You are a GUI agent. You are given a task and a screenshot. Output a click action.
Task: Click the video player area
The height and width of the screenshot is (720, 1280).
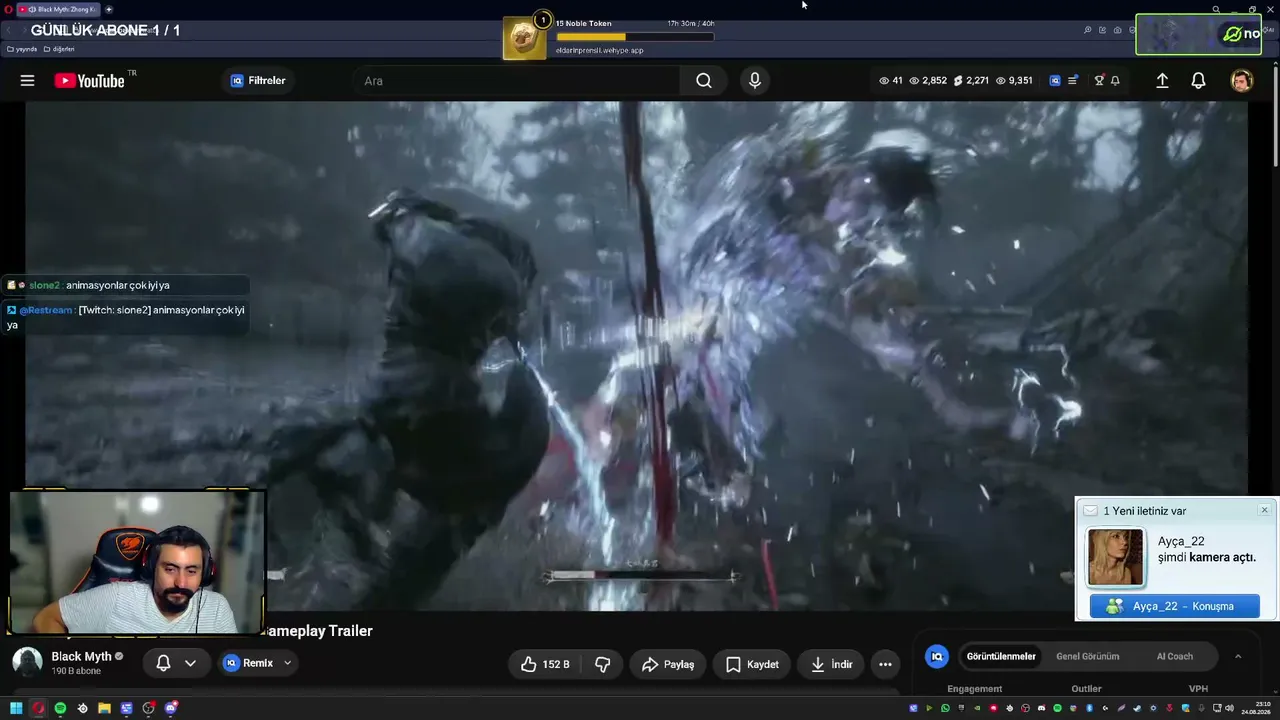[x=636, y=355]
